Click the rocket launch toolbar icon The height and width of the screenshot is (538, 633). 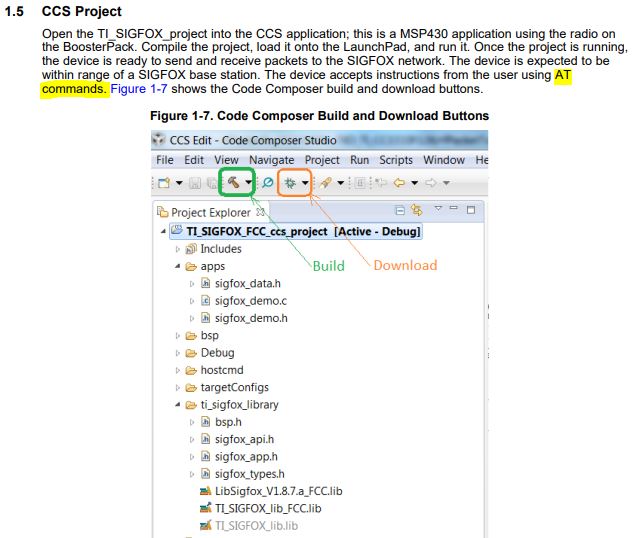tap(325, 183)
